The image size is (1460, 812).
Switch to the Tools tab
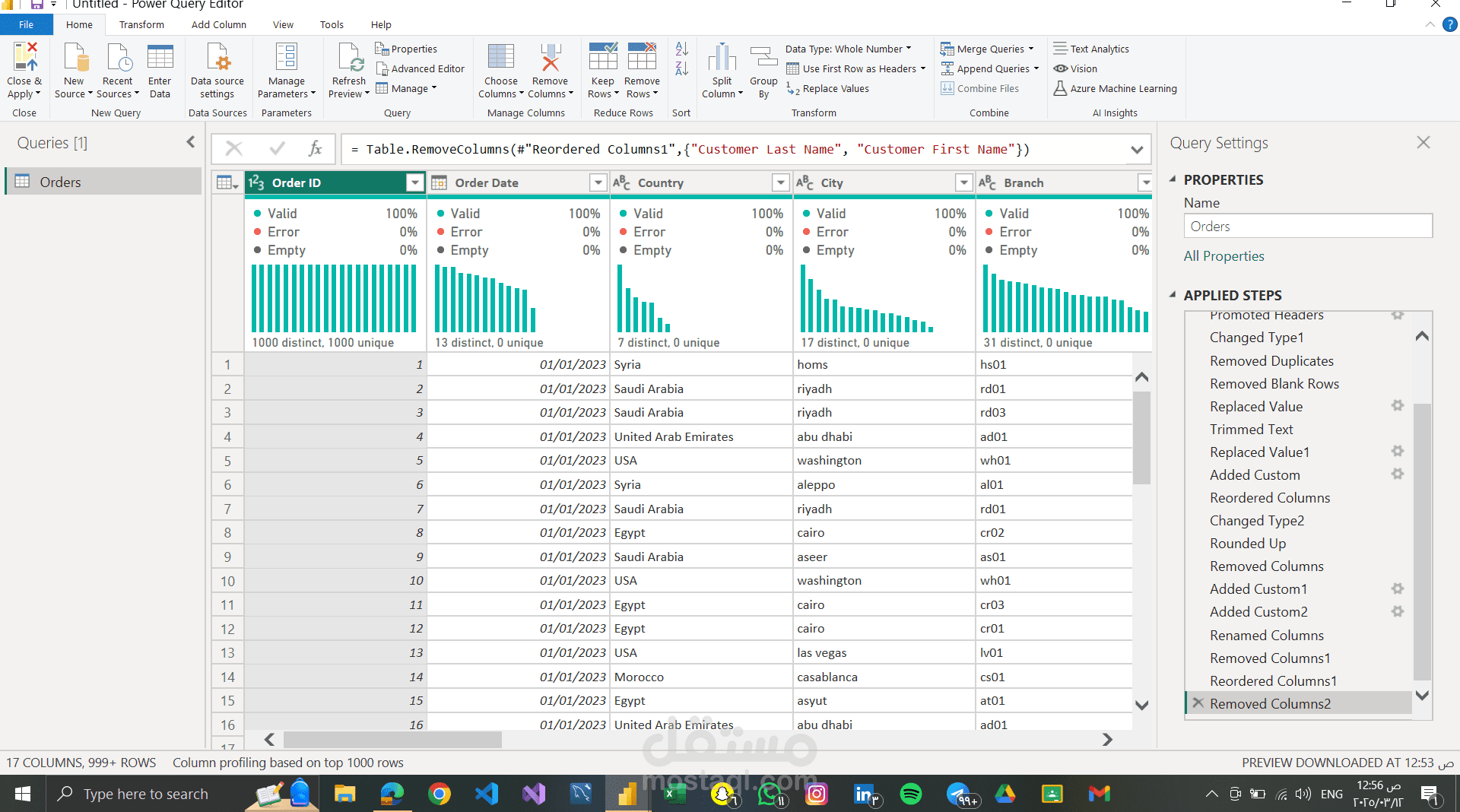(332, 24)
